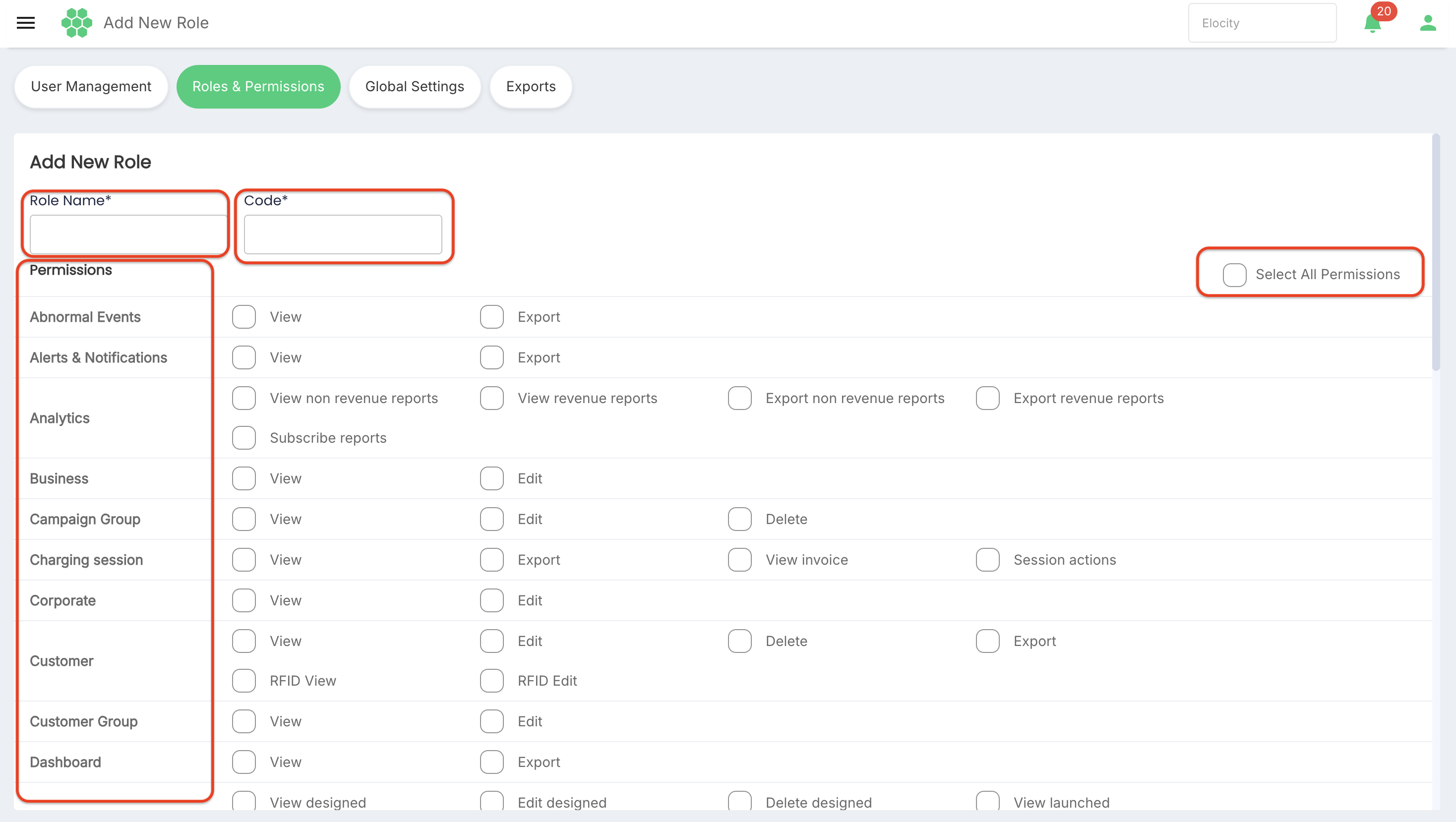Screen dimensions: 1456x822
Task: Tick View for Alerts & Notifications
Action: pos(244,357)
